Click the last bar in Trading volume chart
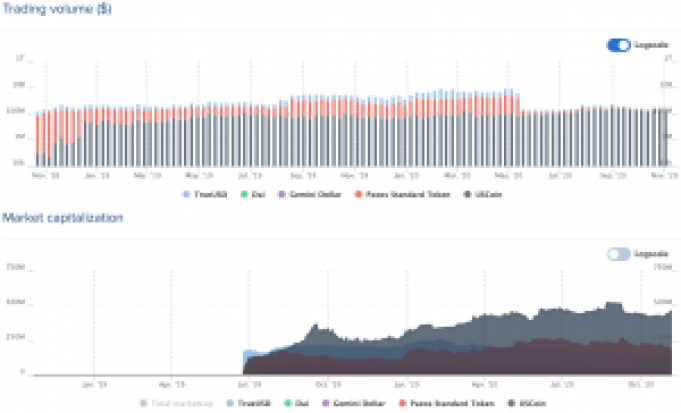The image size is (681, 413). 666,136
